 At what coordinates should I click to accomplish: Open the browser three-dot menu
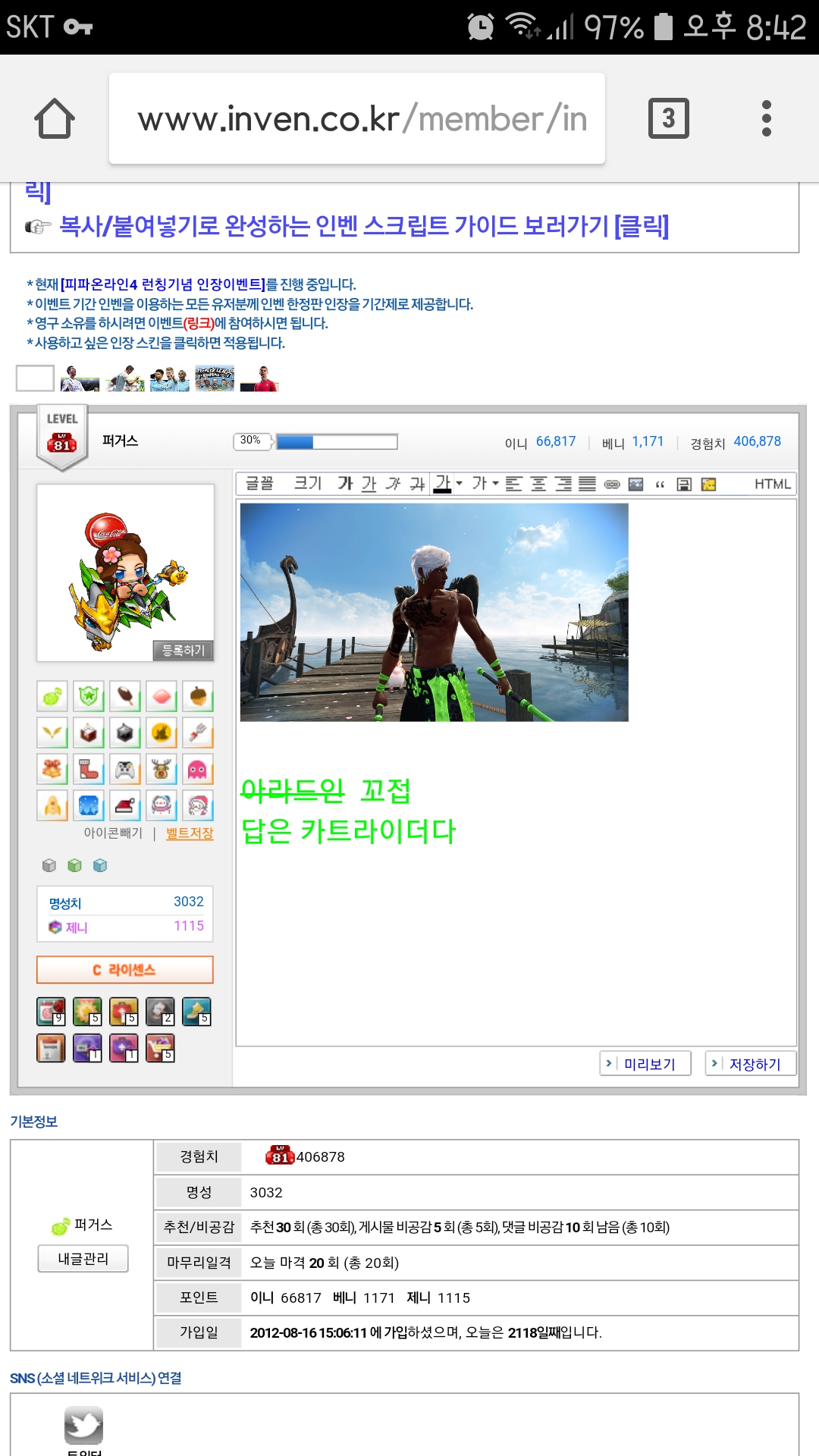[767, 118]
